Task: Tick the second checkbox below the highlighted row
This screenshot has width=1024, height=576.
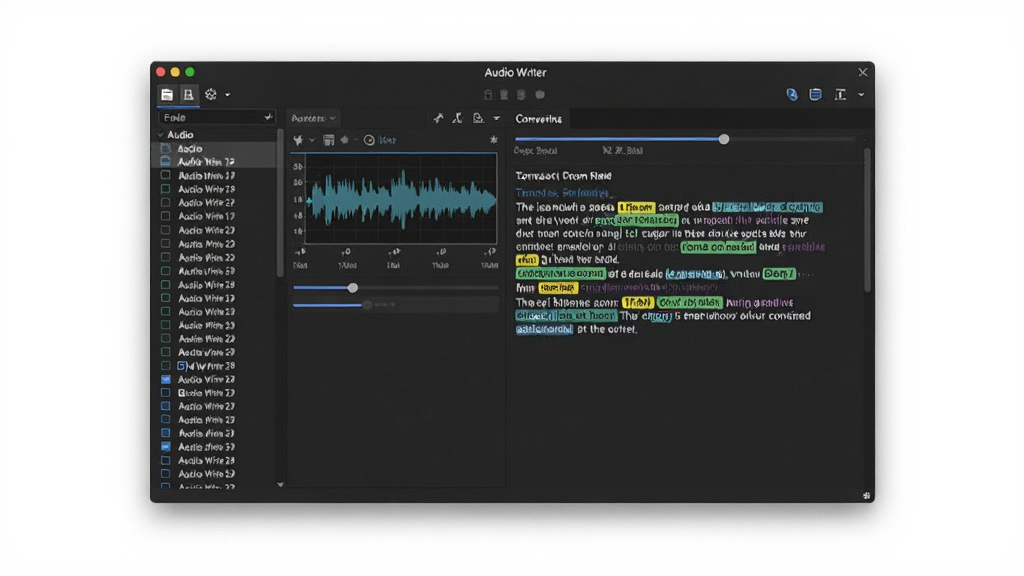Action: (166, 189)
